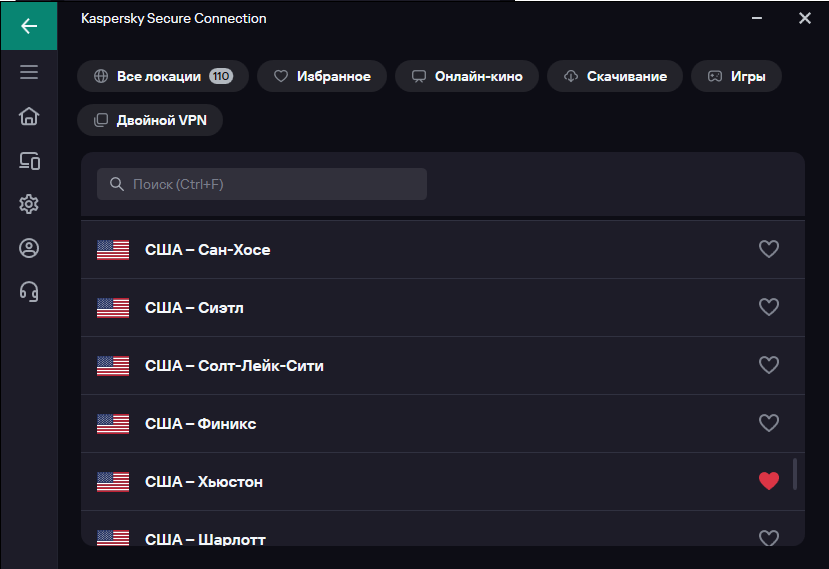Image resolution: width=829 pixels, height=569 pixels.
Task: Focus the Поиск search field
Action: 262,184
